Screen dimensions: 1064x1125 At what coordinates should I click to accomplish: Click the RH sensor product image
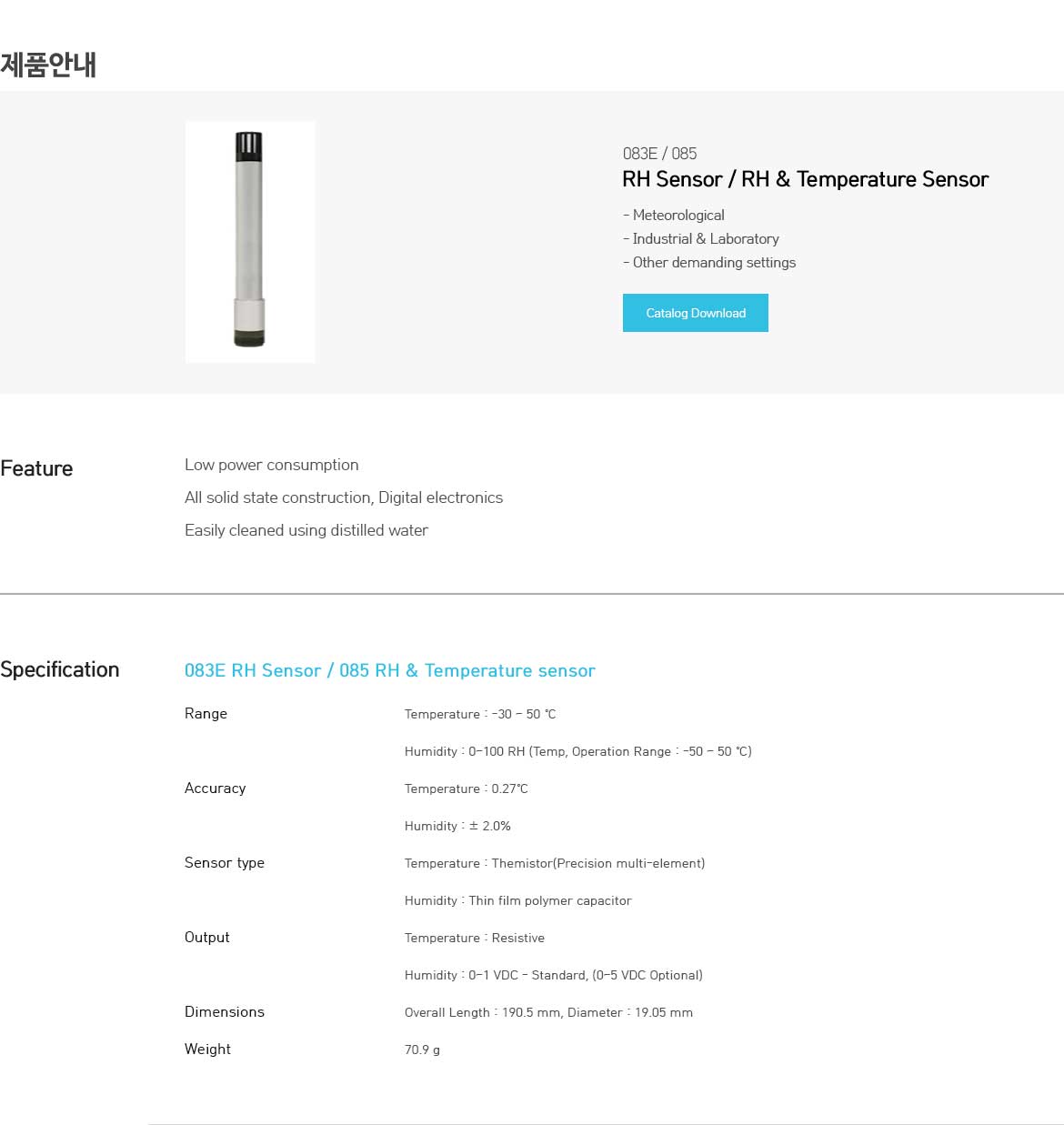(250, 242)
